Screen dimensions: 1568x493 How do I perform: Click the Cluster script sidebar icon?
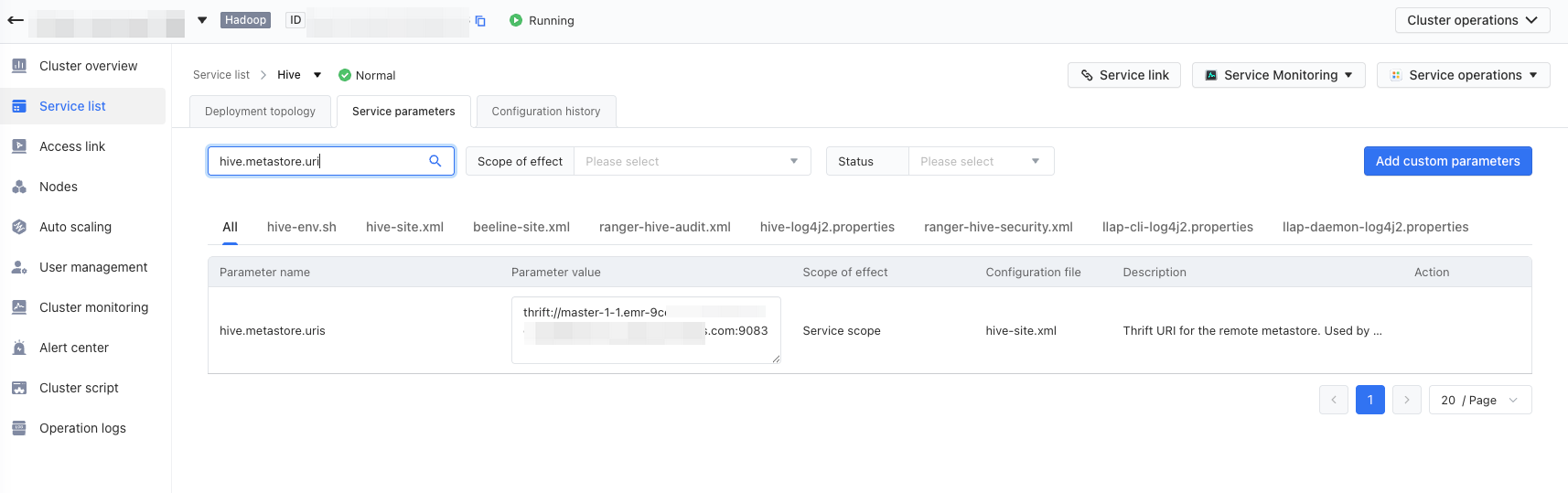pos(19,388)
